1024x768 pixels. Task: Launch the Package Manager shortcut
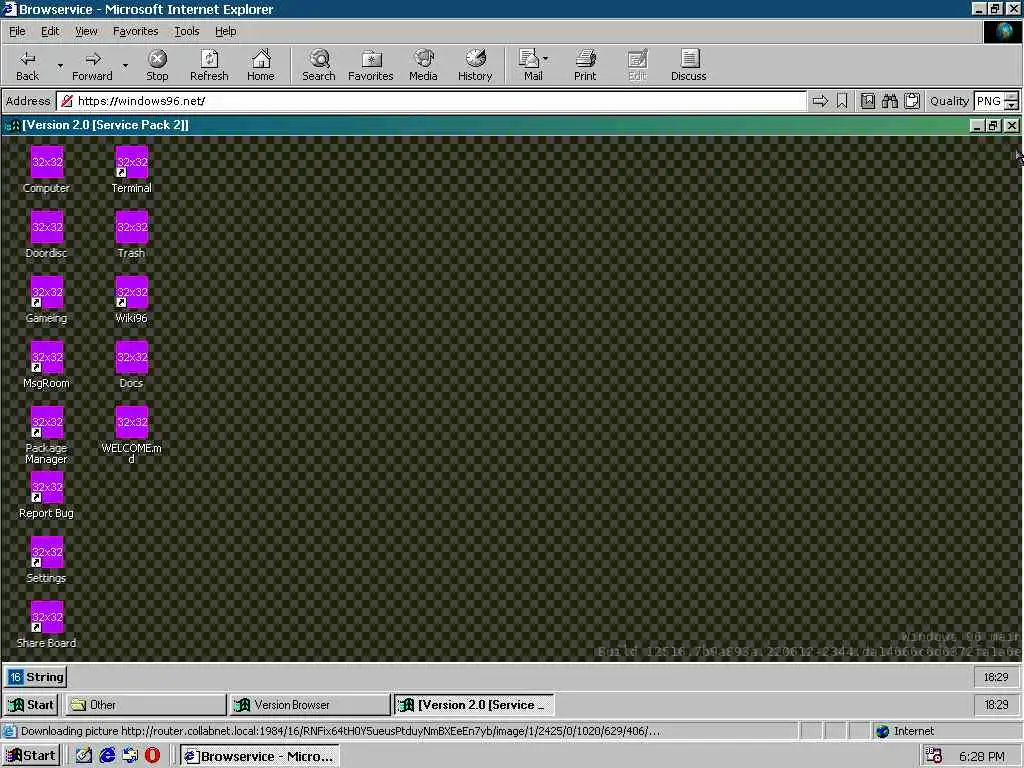46,435
